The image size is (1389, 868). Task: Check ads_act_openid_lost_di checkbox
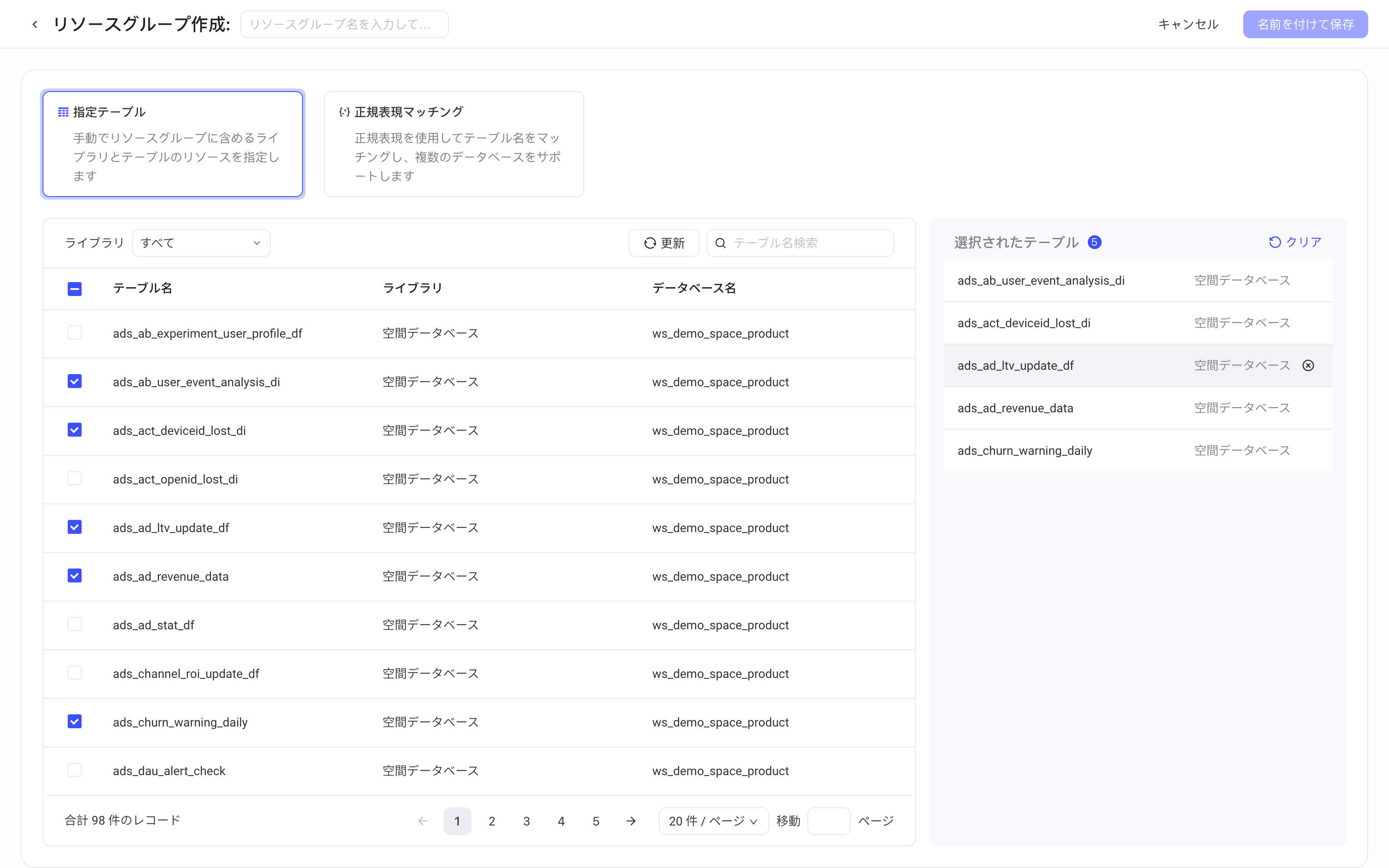(75, 479)
